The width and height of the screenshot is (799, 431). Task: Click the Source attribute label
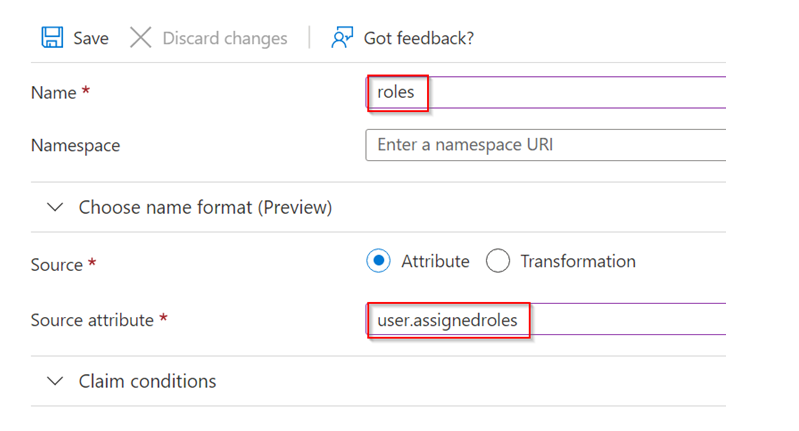[92, 320]
